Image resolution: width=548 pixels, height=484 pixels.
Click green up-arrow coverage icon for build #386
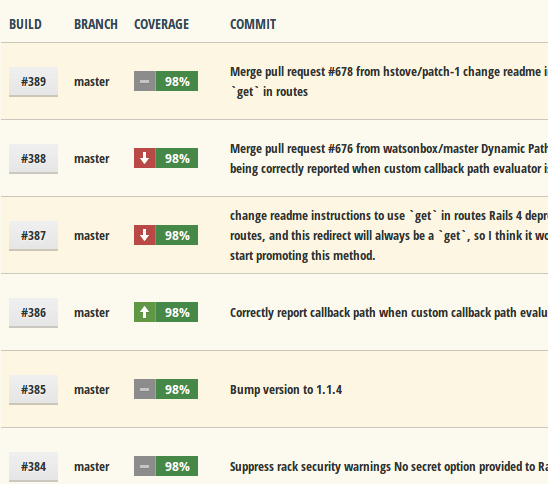coord(145,312)
